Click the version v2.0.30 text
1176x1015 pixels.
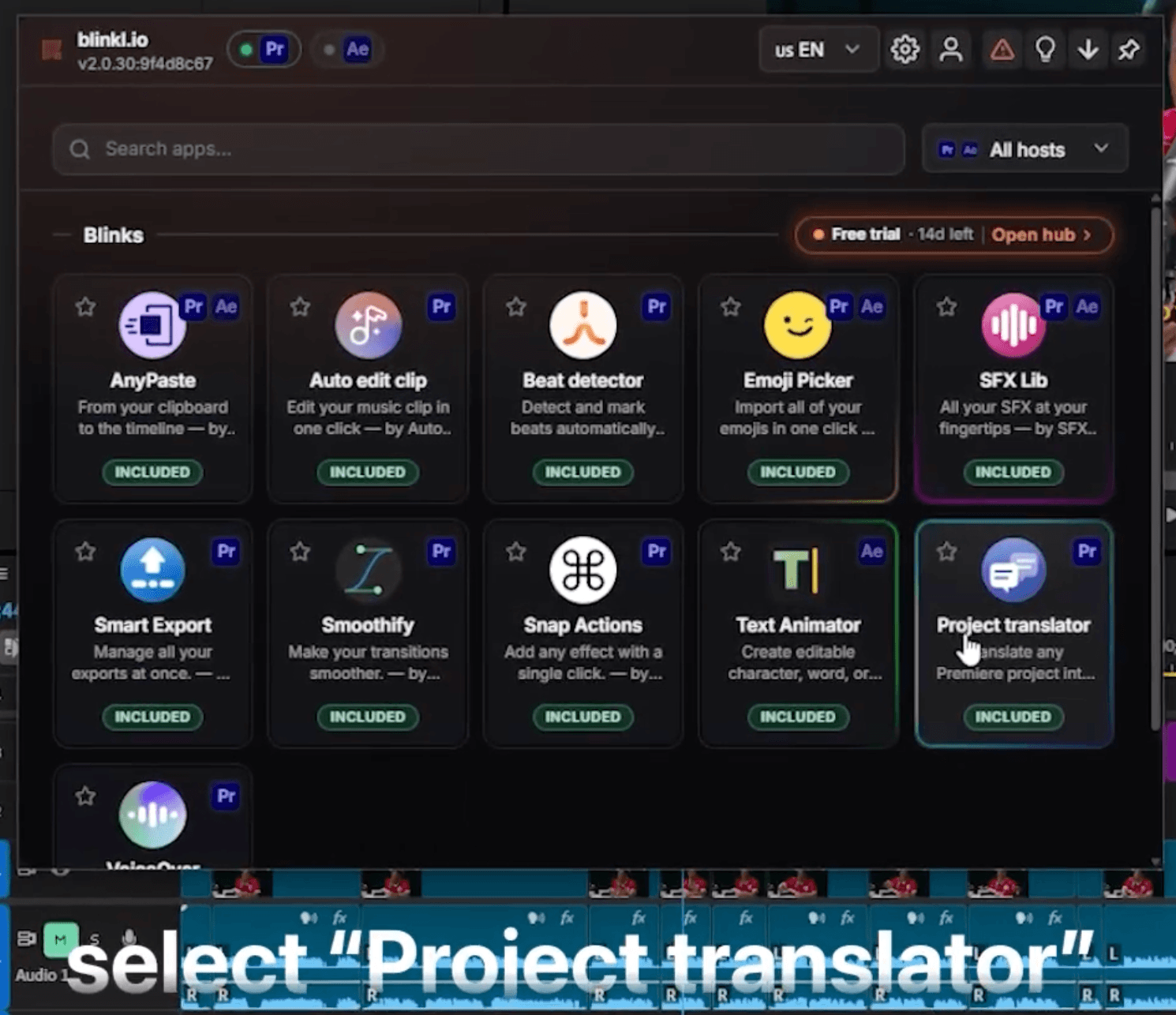(x=145, y=64)
